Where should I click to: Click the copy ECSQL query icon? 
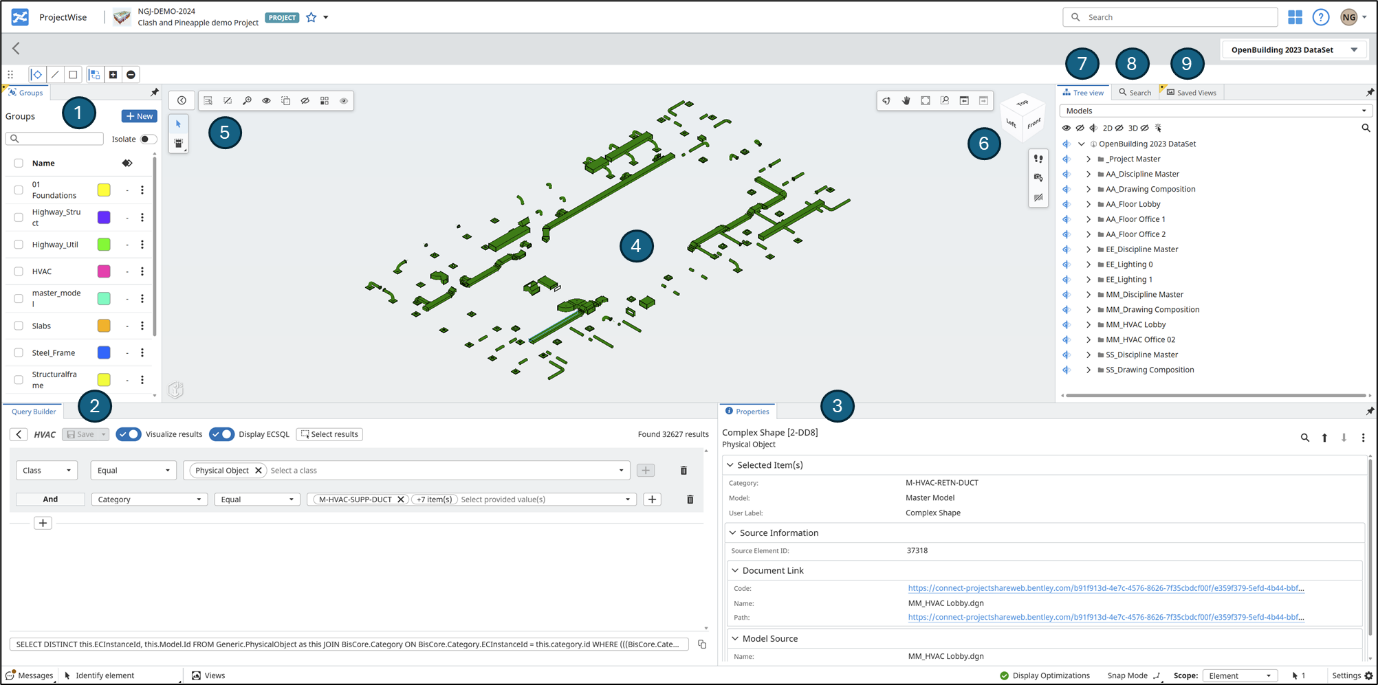tap(702, 645)
